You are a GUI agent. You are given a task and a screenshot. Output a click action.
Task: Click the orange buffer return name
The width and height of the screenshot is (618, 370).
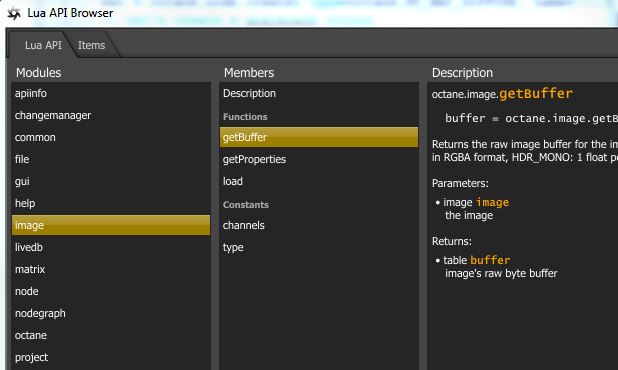click(490, 260)
